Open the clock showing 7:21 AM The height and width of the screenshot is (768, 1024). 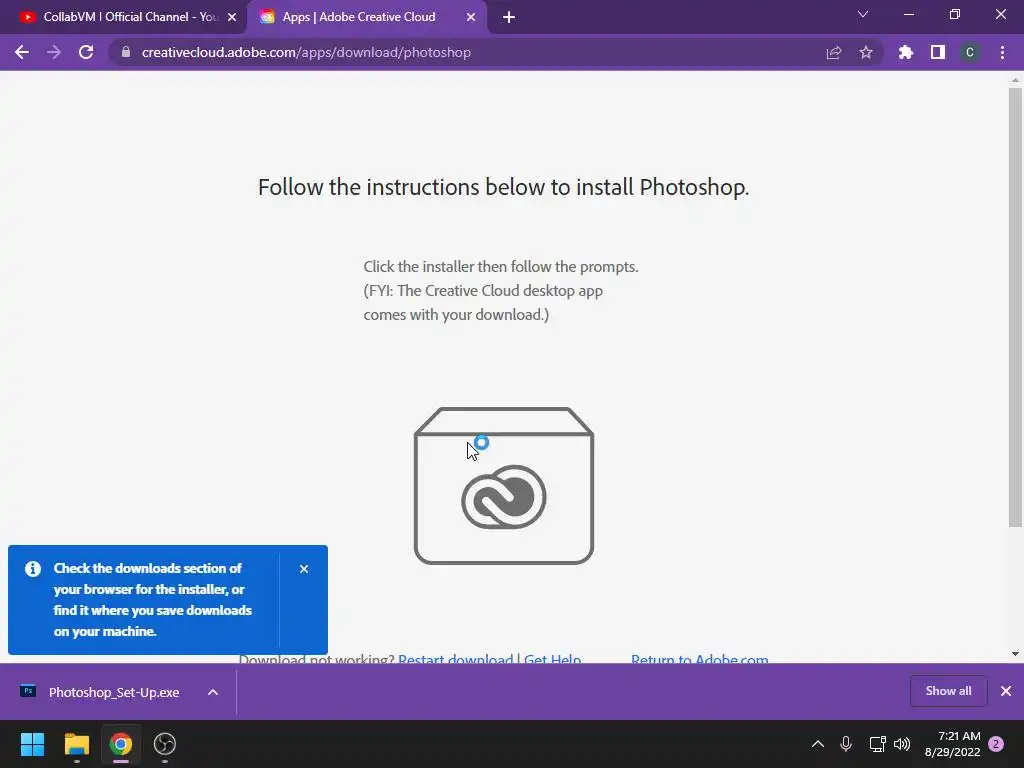[953, 744]
